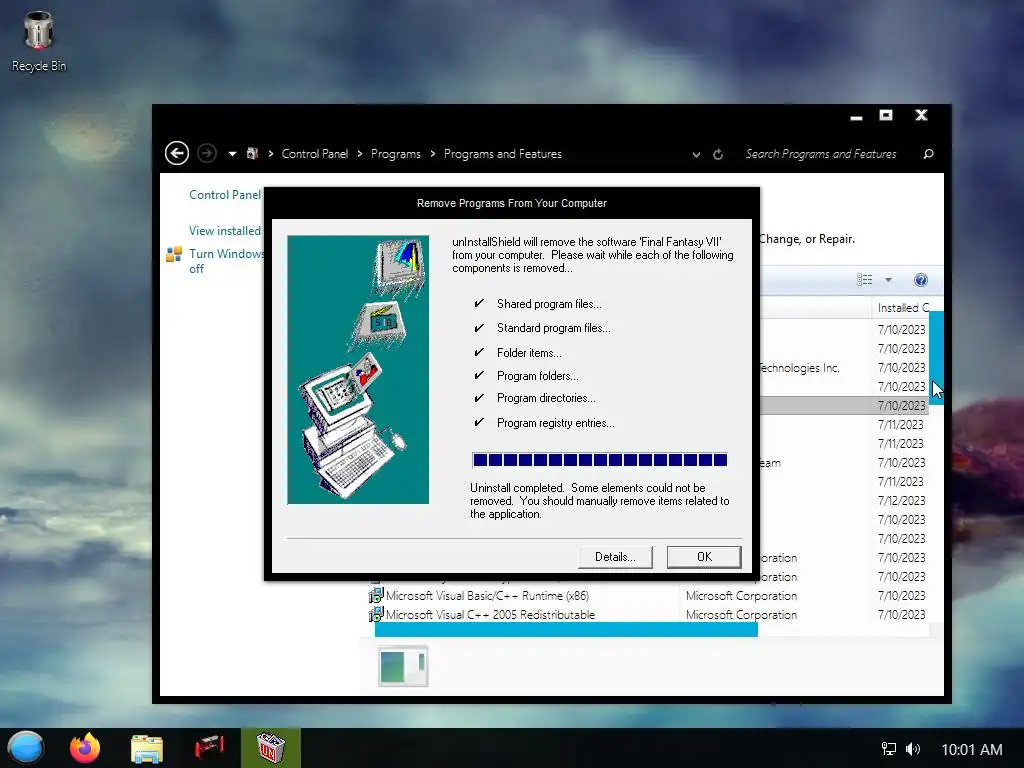Open the red game taskbar icon
1024x768 pixels.
pos(209,746)
